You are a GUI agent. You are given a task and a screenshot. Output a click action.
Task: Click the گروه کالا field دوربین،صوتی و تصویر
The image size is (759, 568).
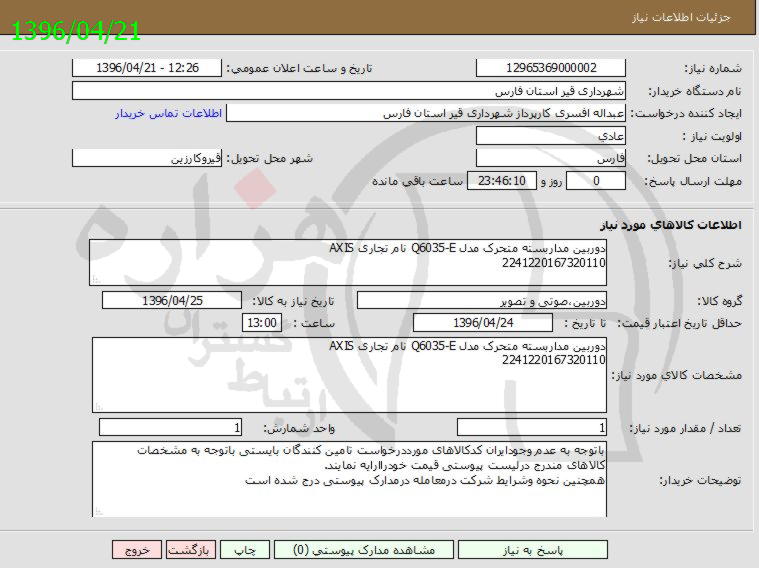482,300
